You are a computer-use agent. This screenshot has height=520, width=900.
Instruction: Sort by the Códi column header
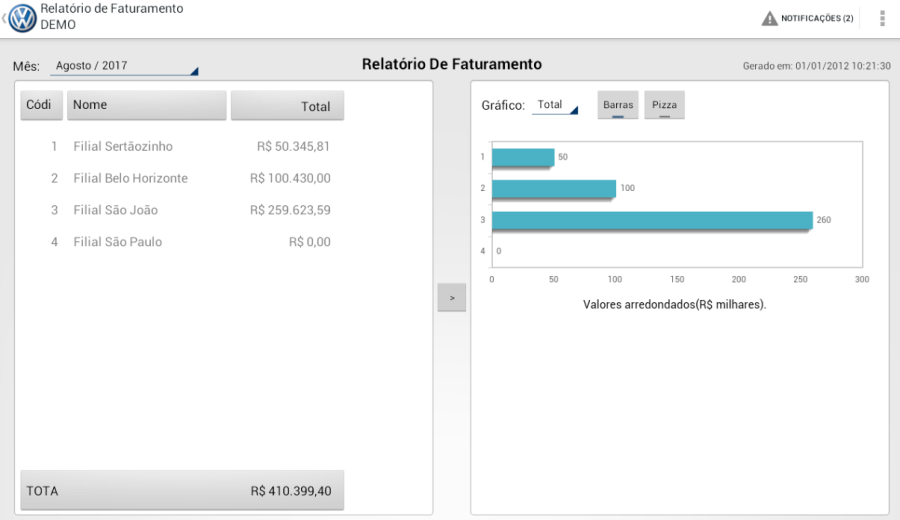(x=41, y=105)
